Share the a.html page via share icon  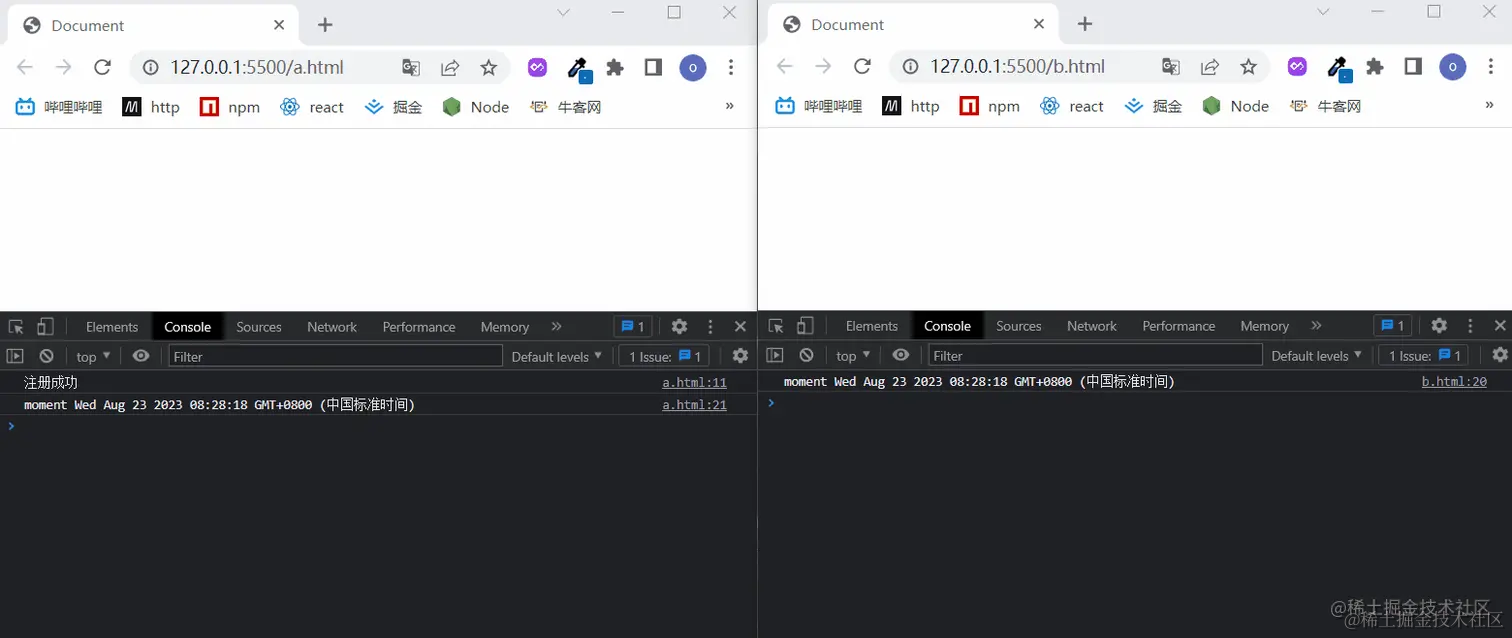click(450, 67)
